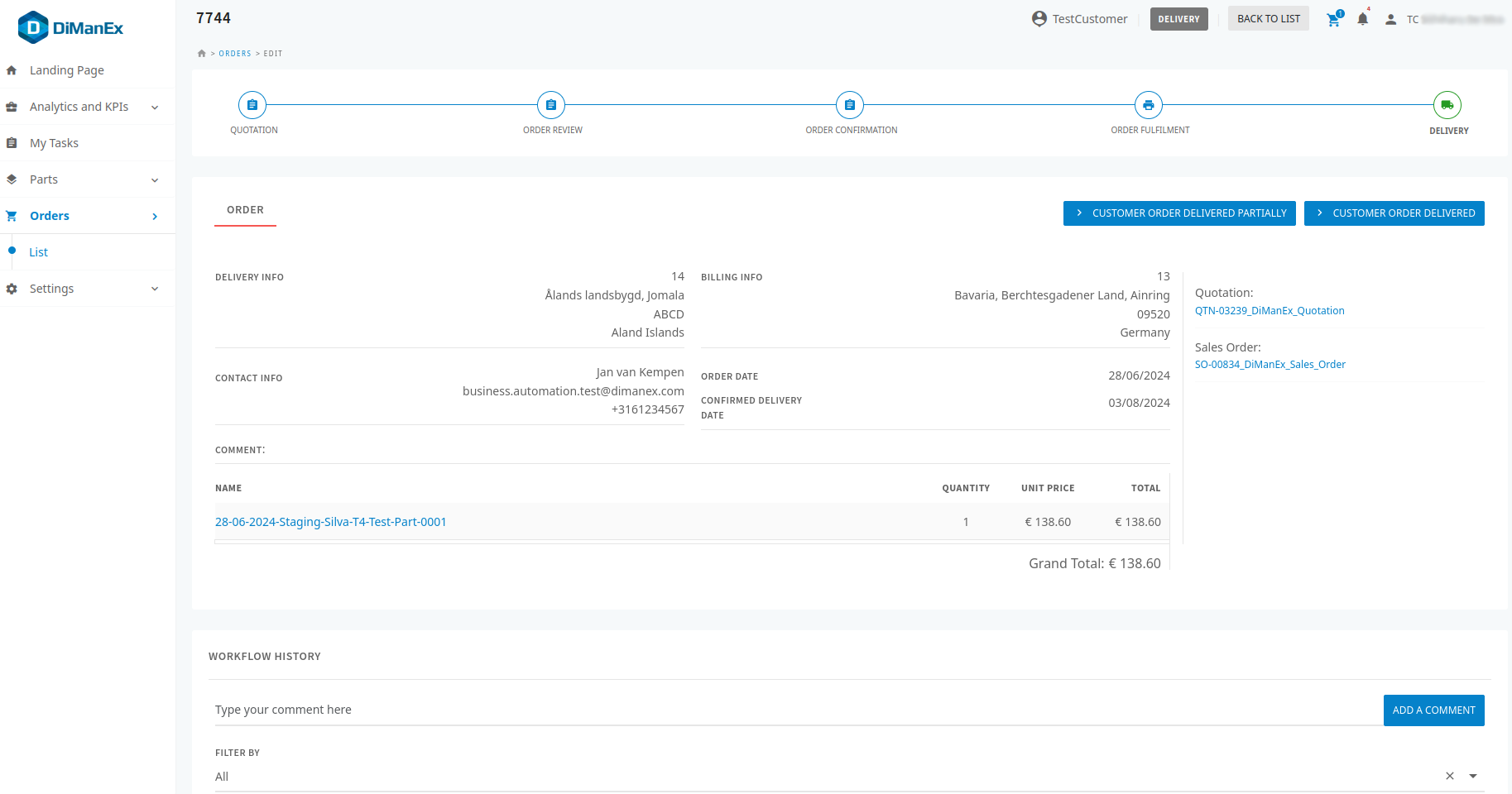Screen dimensions: 1512x794
Task: Click the Aland Islands delivery text
Action: 647,332
